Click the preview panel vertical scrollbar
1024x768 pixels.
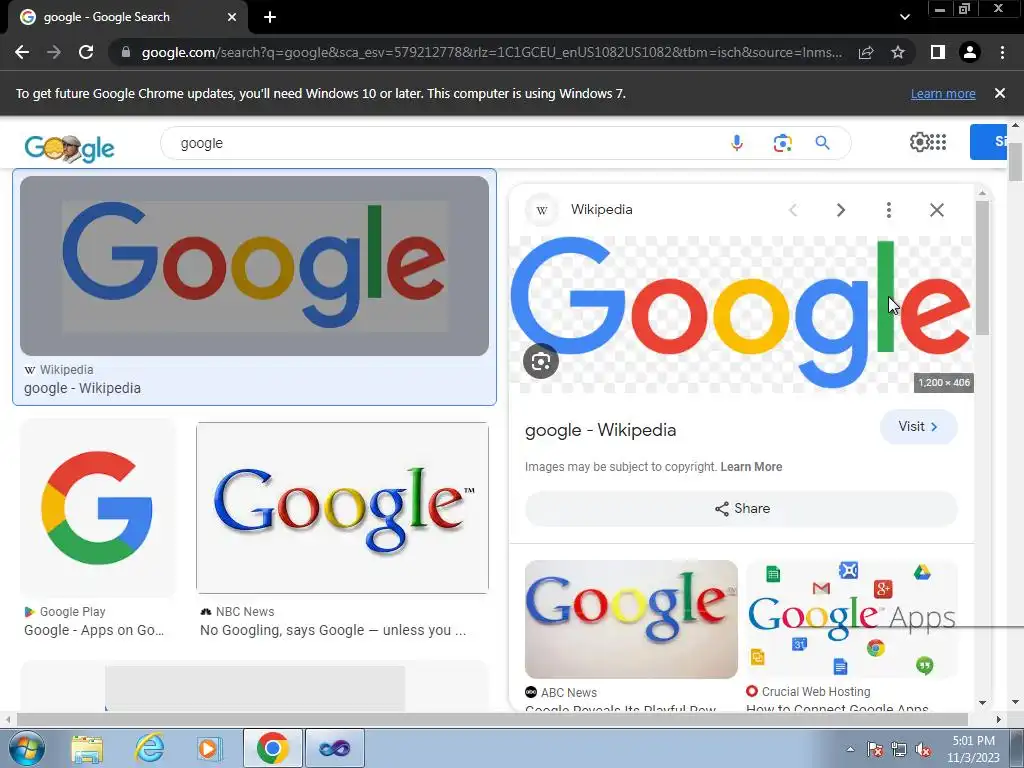tap(982, 268)
